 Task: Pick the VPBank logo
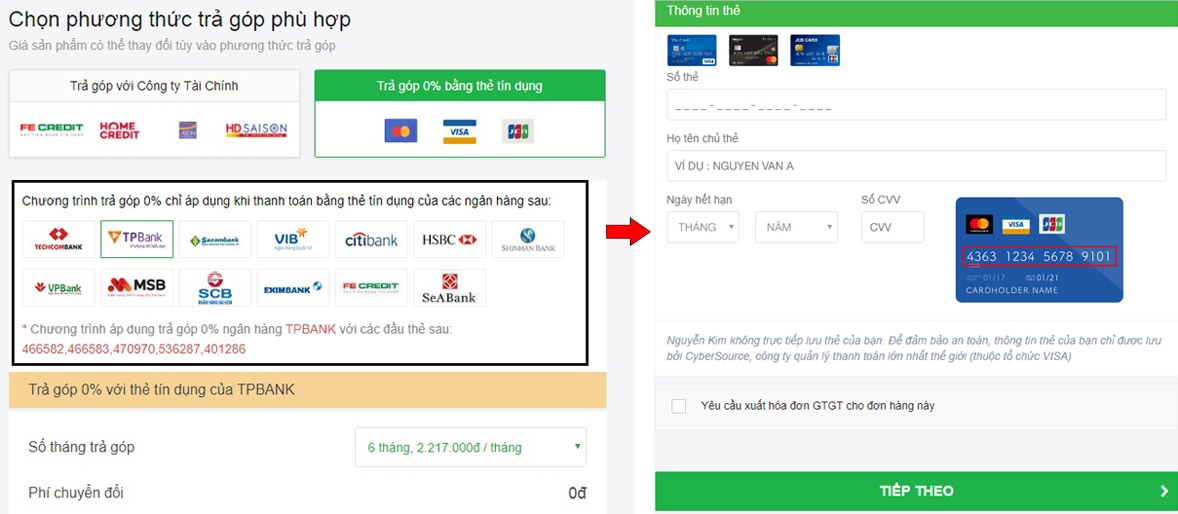pyautogui.click(x=59, y=288)
